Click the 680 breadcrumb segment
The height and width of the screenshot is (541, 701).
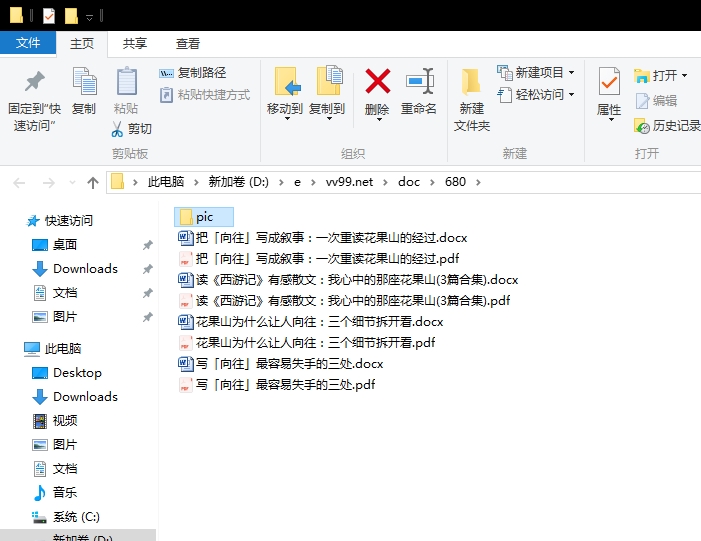pyautogui.click(x=455, y=182)
